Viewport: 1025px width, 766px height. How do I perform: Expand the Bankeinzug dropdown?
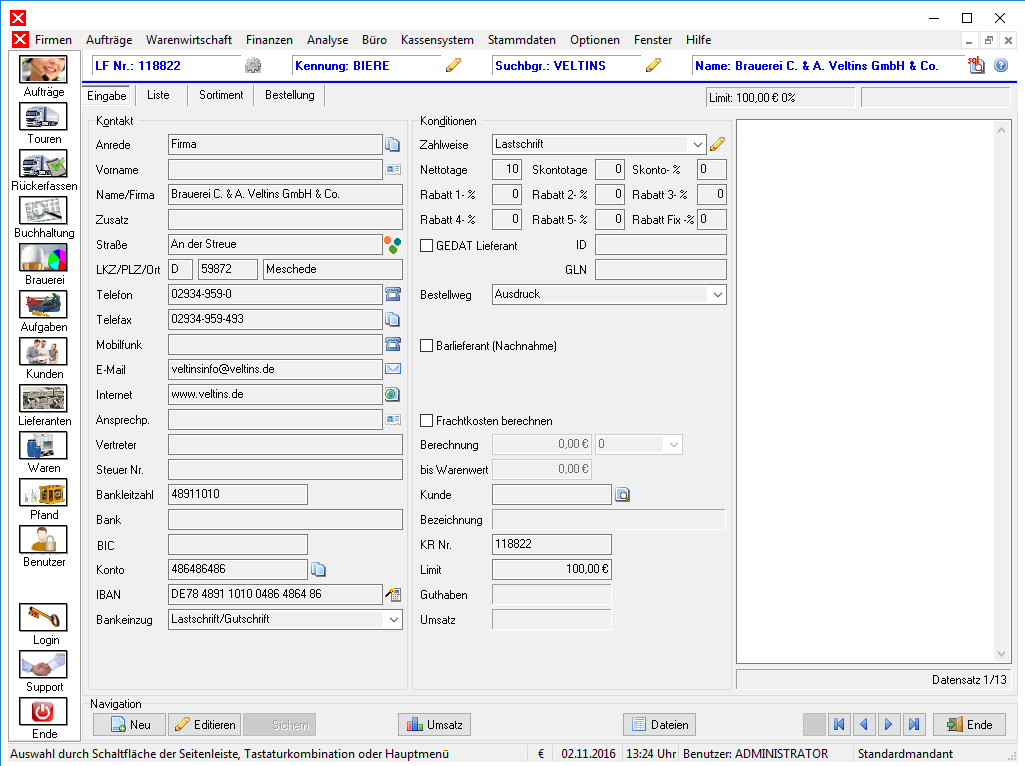394,620
